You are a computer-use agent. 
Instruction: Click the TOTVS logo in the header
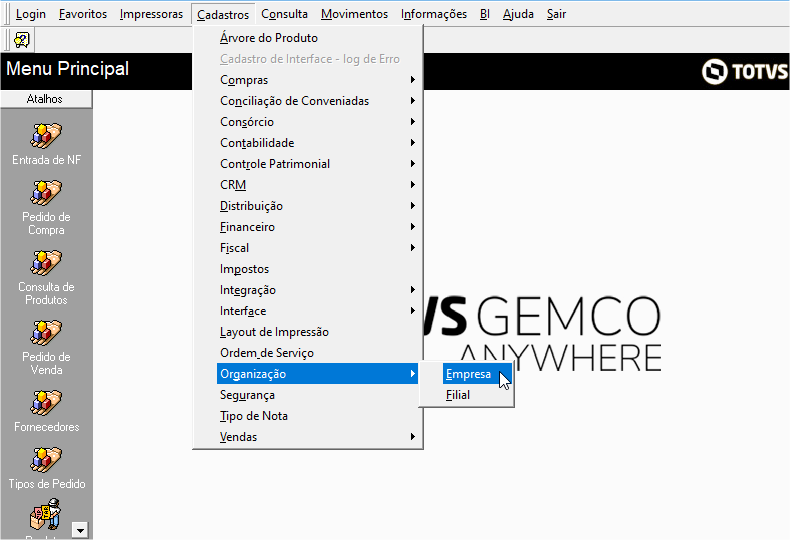point(745,72)
